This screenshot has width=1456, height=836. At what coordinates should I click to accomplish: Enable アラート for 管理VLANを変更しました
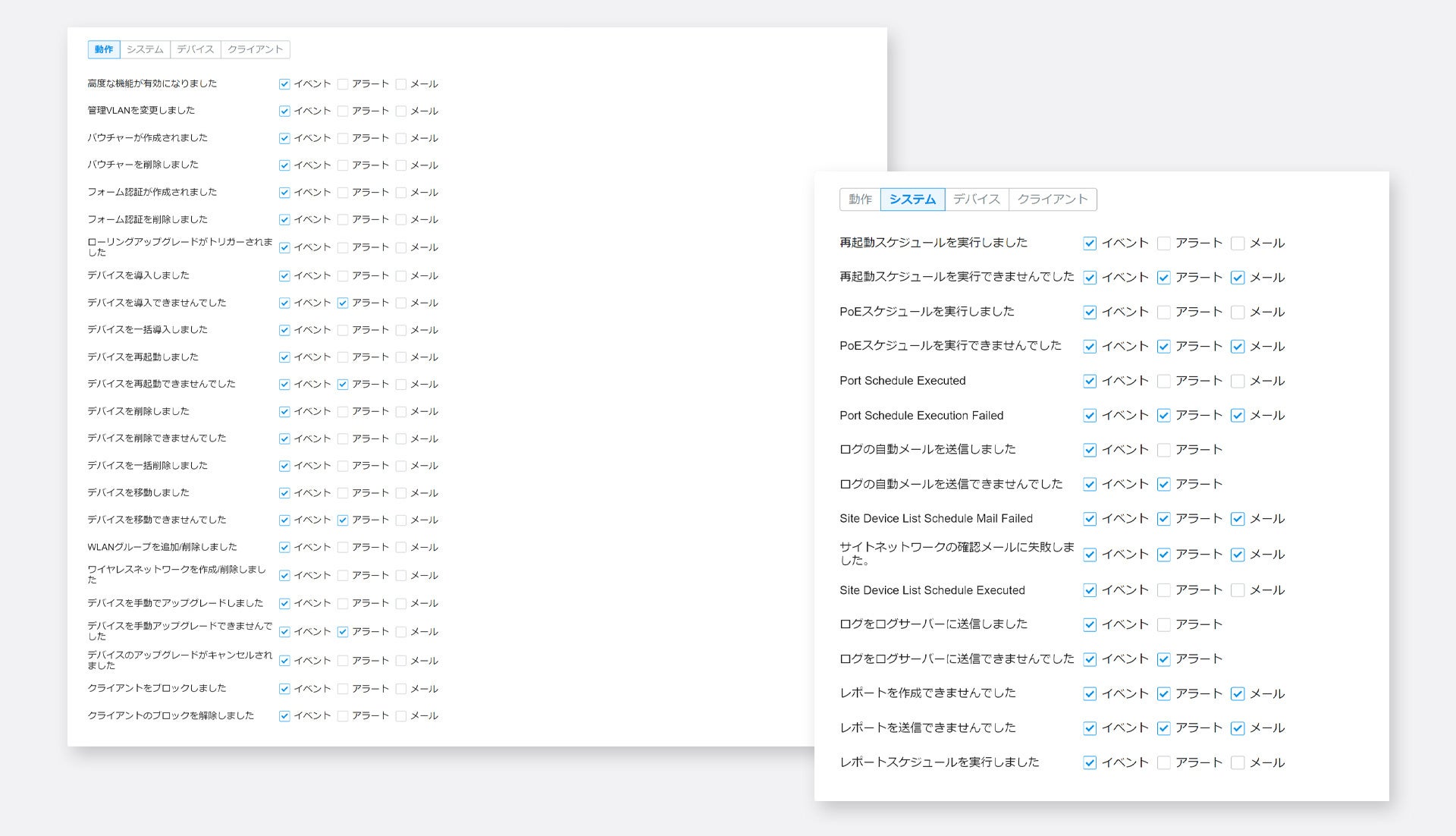(x=343, y=112)
